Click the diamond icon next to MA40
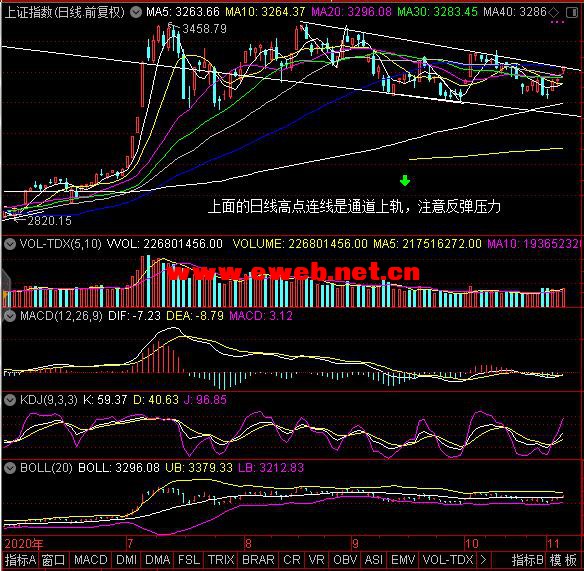 coord(554,13)
